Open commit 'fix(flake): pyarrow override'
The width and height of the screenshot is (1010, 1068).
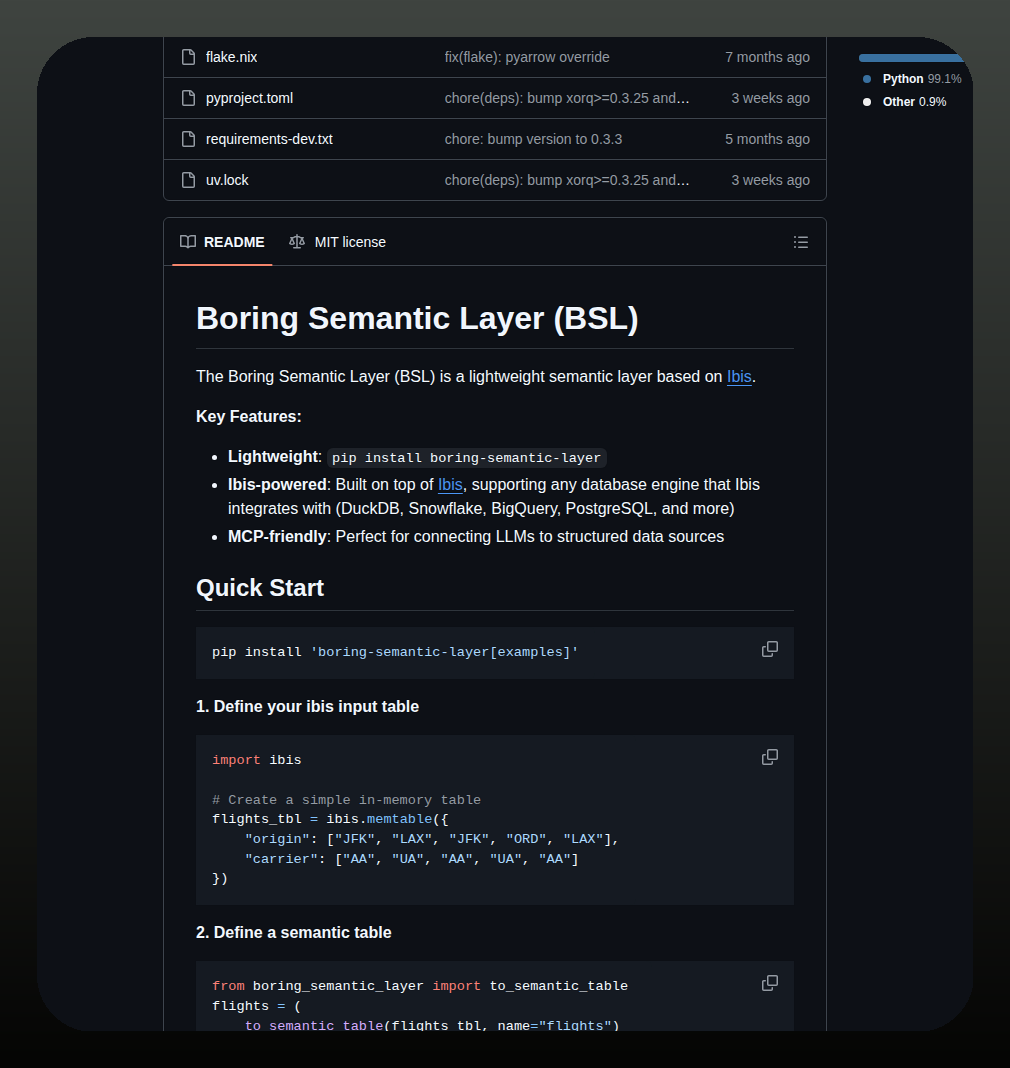[527, 57]
